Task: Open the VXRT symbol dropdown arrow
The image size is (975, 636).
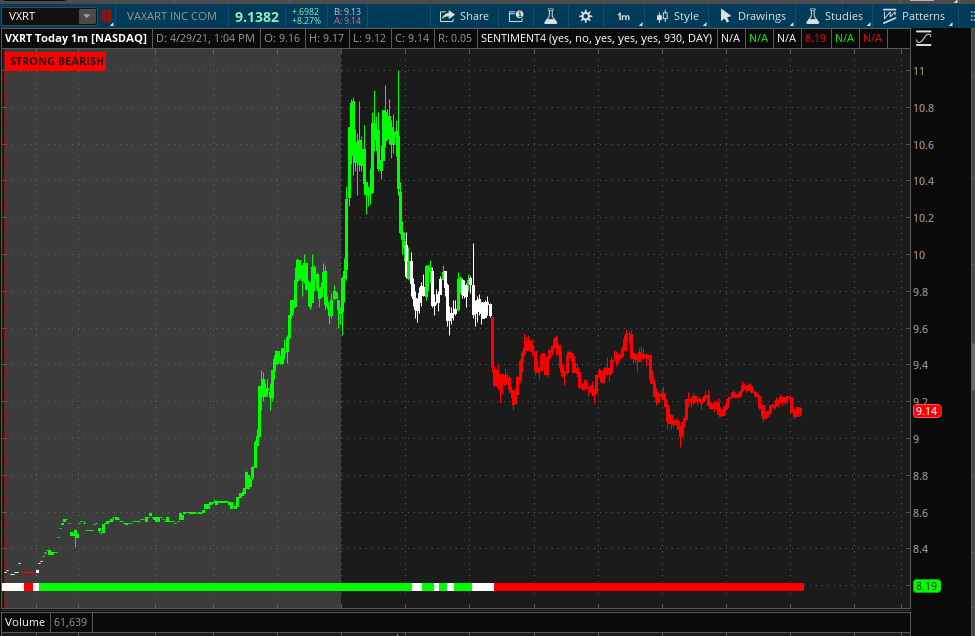Action: [x=87, y=16]
